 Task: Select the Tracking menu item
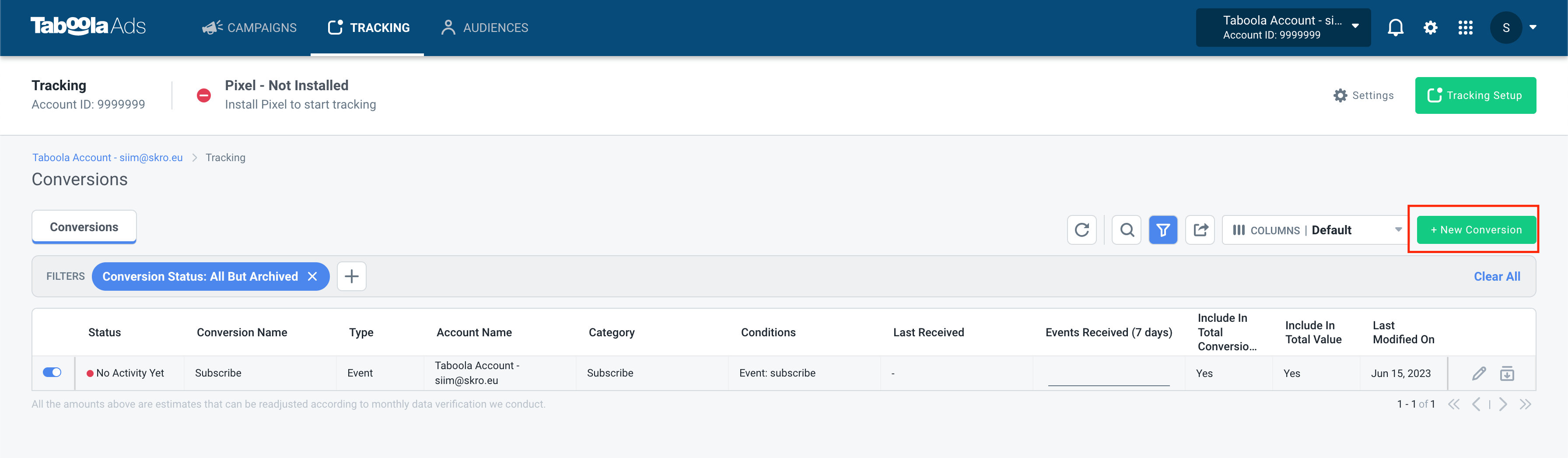(x=368, y=28)
